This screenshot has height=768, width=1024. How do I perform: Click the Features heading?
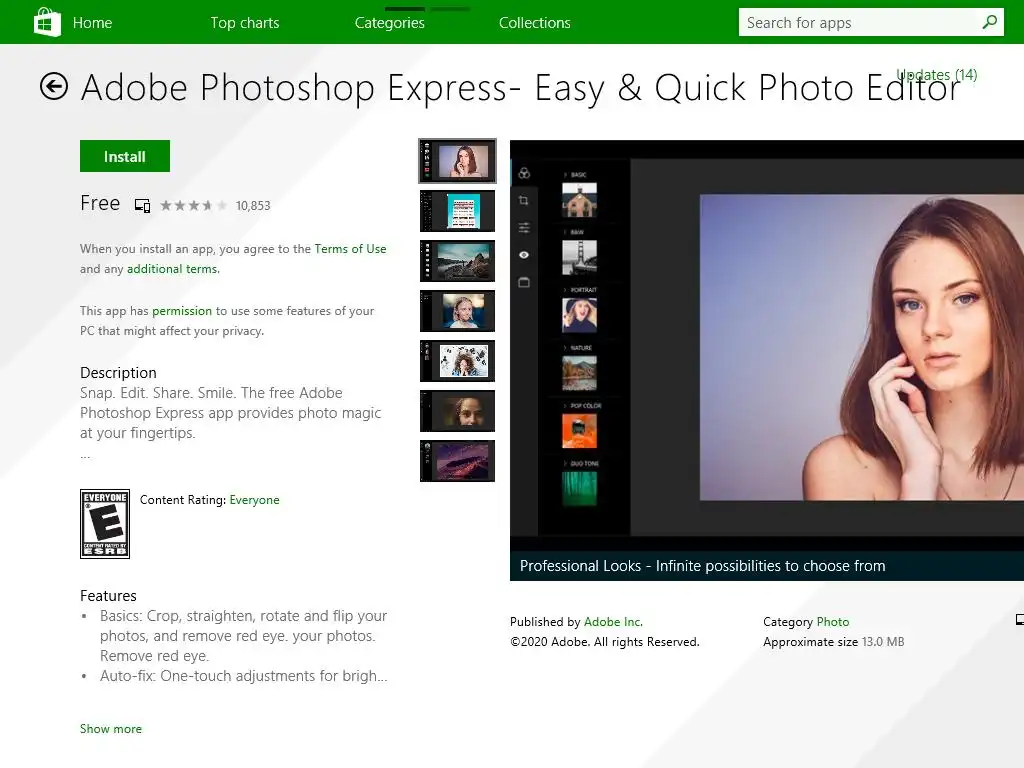coord(108,596)
